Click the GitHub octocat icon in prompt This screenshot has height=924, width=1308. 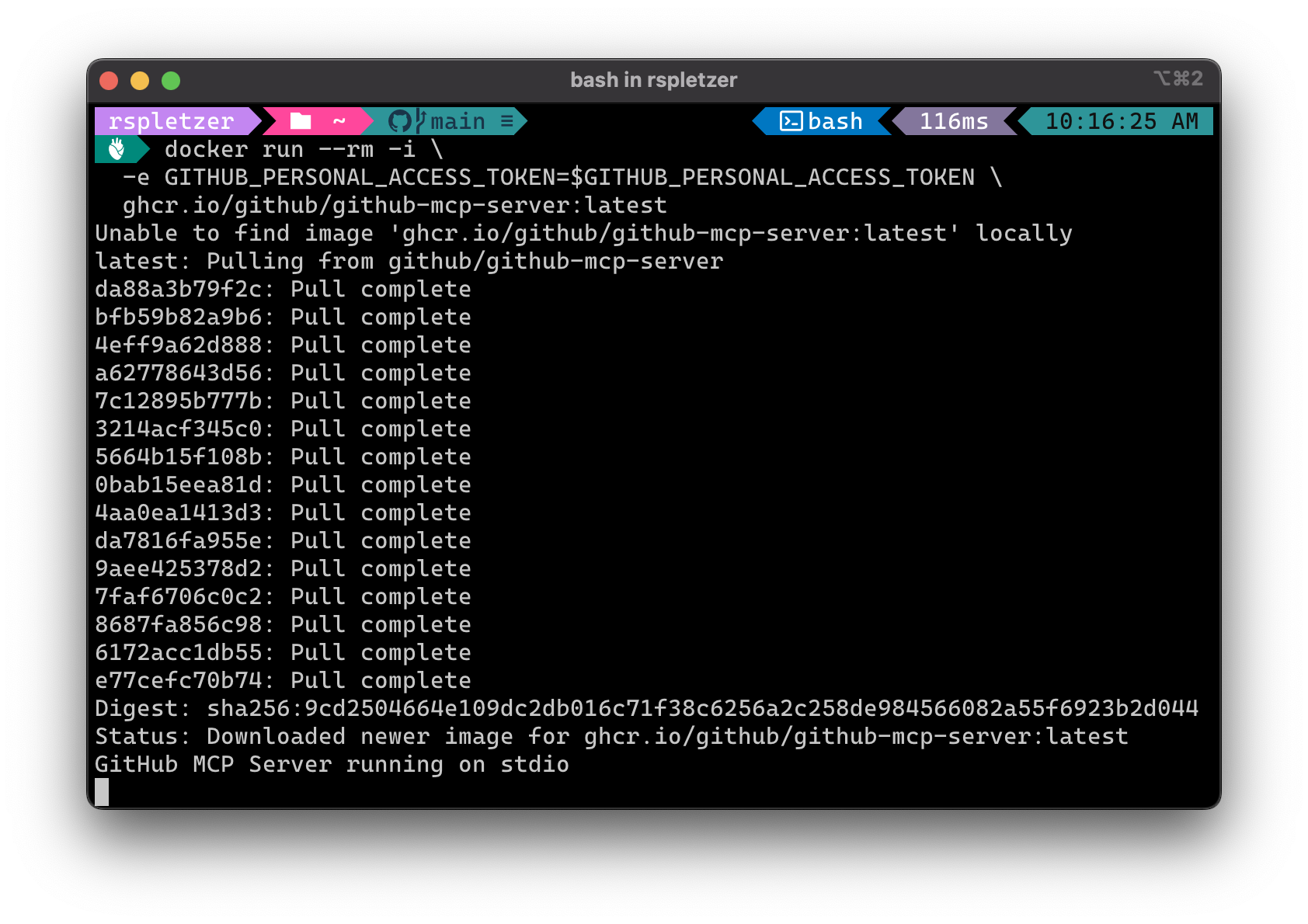pos(399,121)
